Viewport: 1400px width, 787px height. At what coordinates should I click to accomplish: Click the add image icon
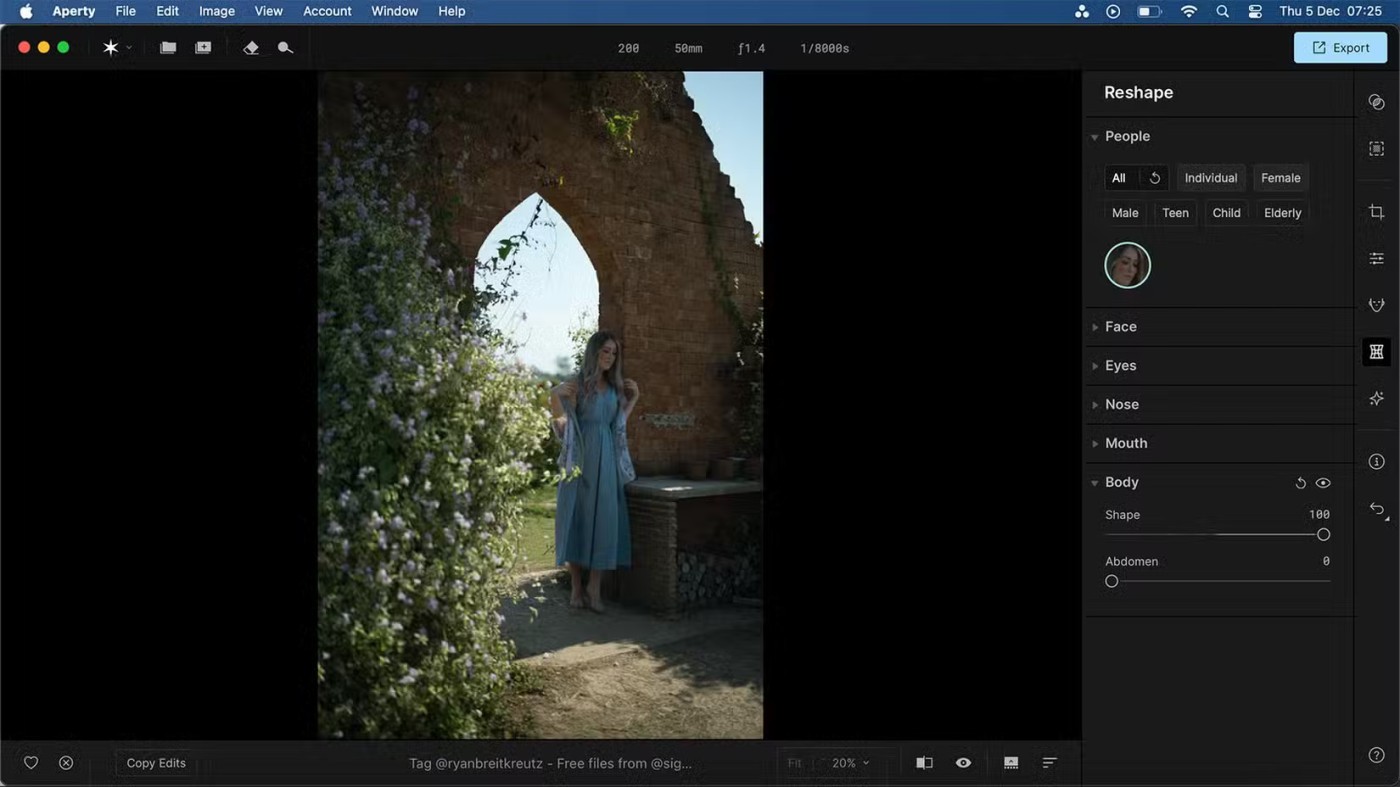click(x=203, y=48)
